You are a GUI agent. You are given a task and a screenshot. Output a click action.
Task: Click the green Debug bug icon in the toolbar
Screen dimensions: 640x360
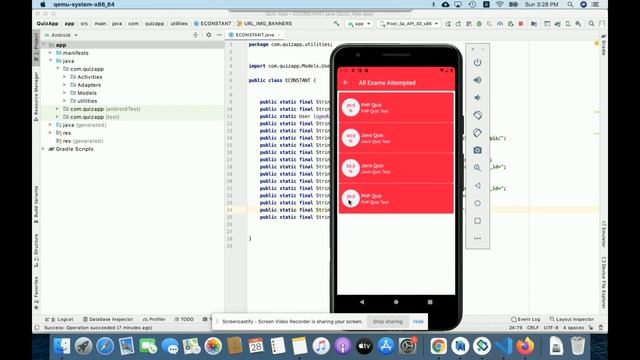(x=479, y=24)
